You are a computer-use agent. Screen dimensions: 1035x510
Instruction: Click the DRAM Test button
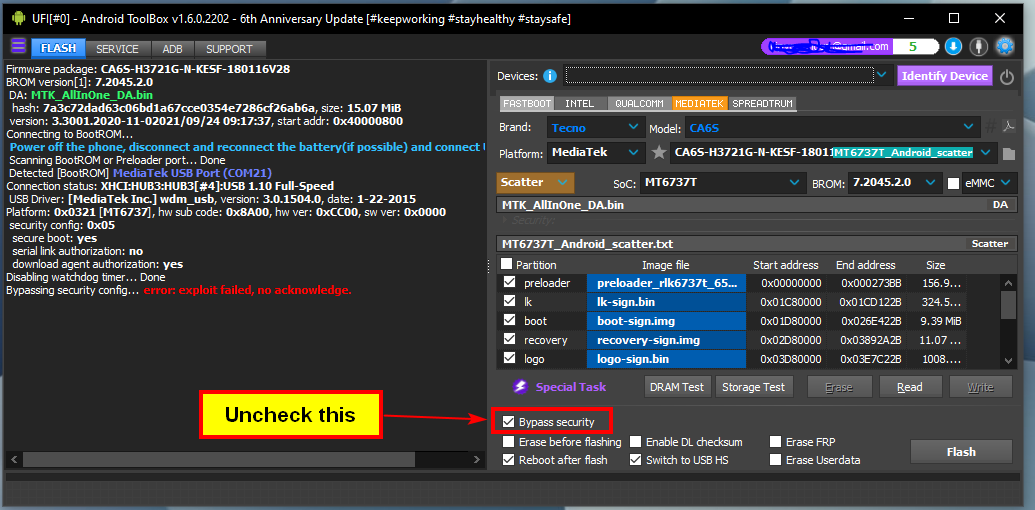677,387
